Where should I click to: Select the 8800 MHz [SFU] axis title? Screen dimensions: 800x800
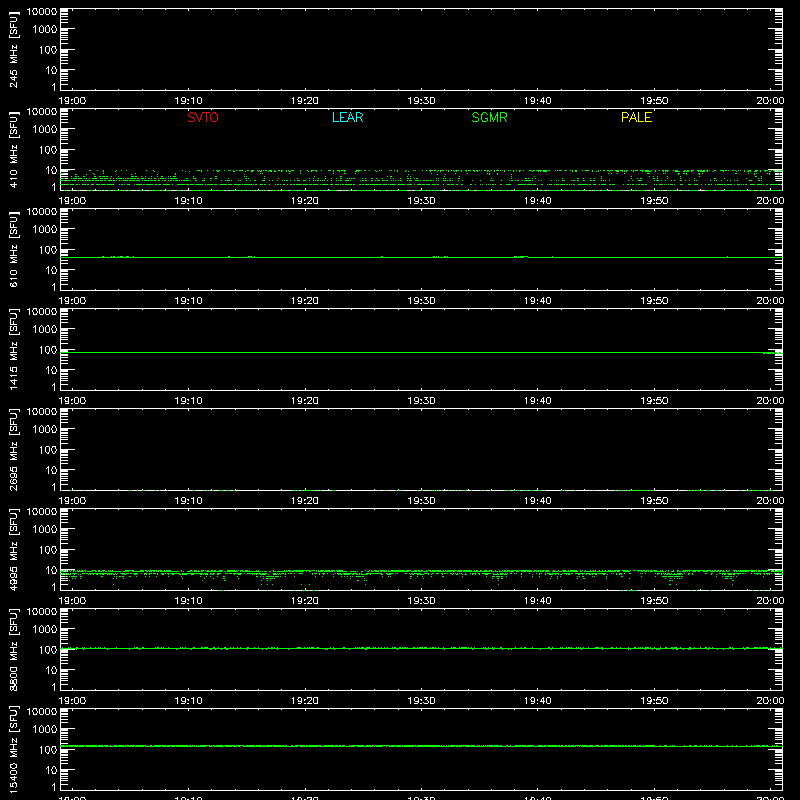point(14,649)
